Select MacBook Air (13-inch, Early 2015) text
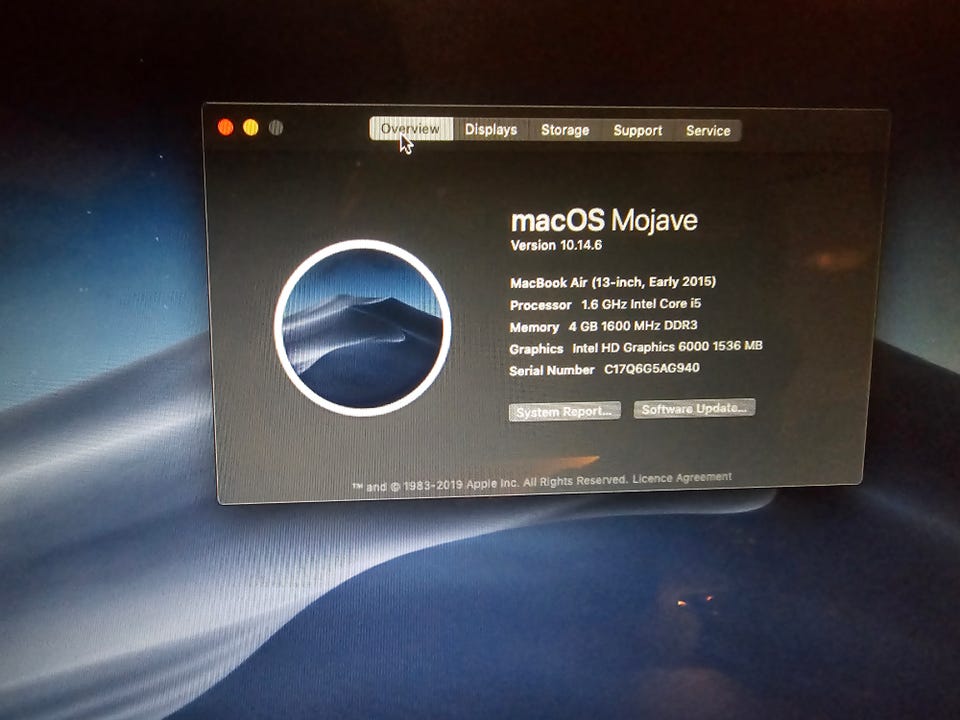Viewport: 960px width, 720px height. click(613, 282)
